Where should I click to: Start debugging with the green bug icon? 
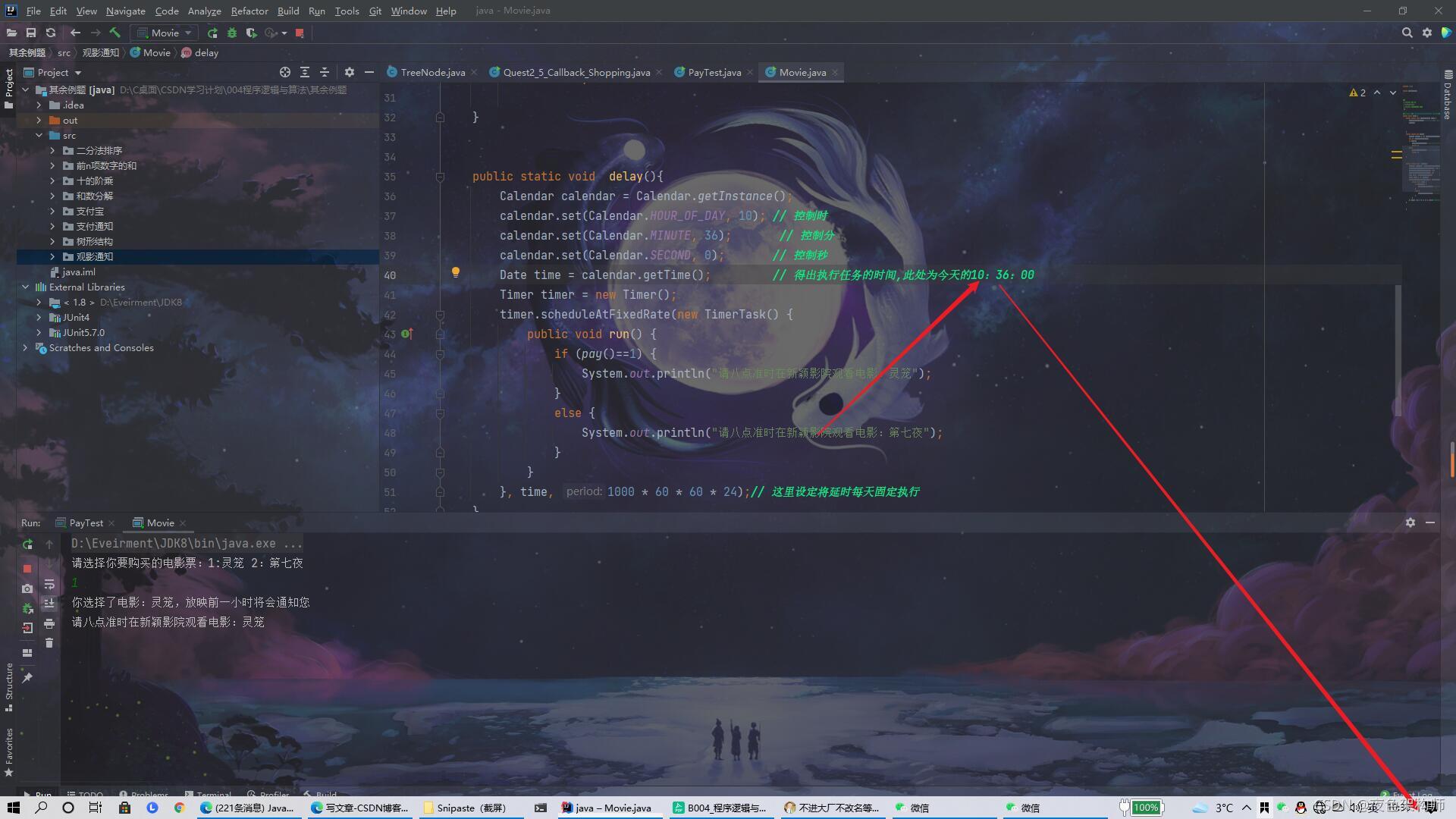click(232, 33)
